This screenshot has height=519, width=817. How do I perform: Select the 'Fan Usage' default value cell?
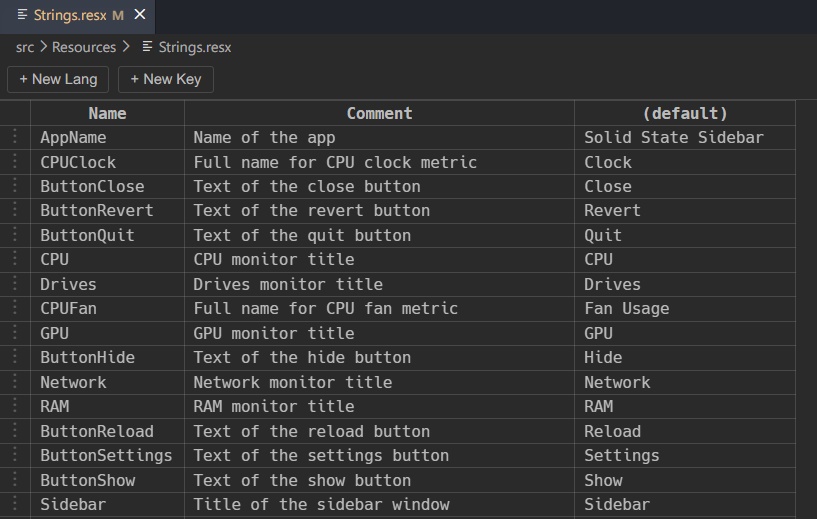point(685,309)
